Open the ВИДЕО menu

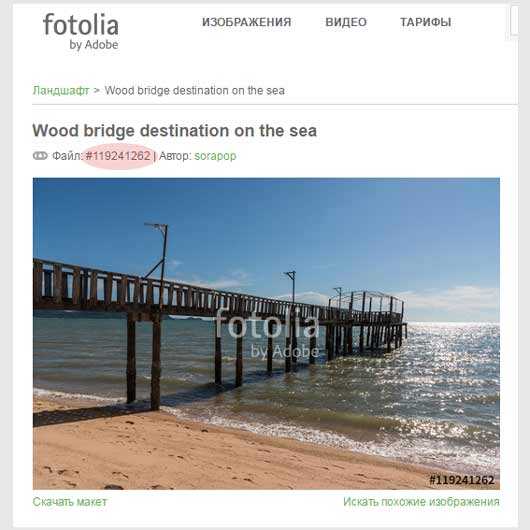[346, 22]
